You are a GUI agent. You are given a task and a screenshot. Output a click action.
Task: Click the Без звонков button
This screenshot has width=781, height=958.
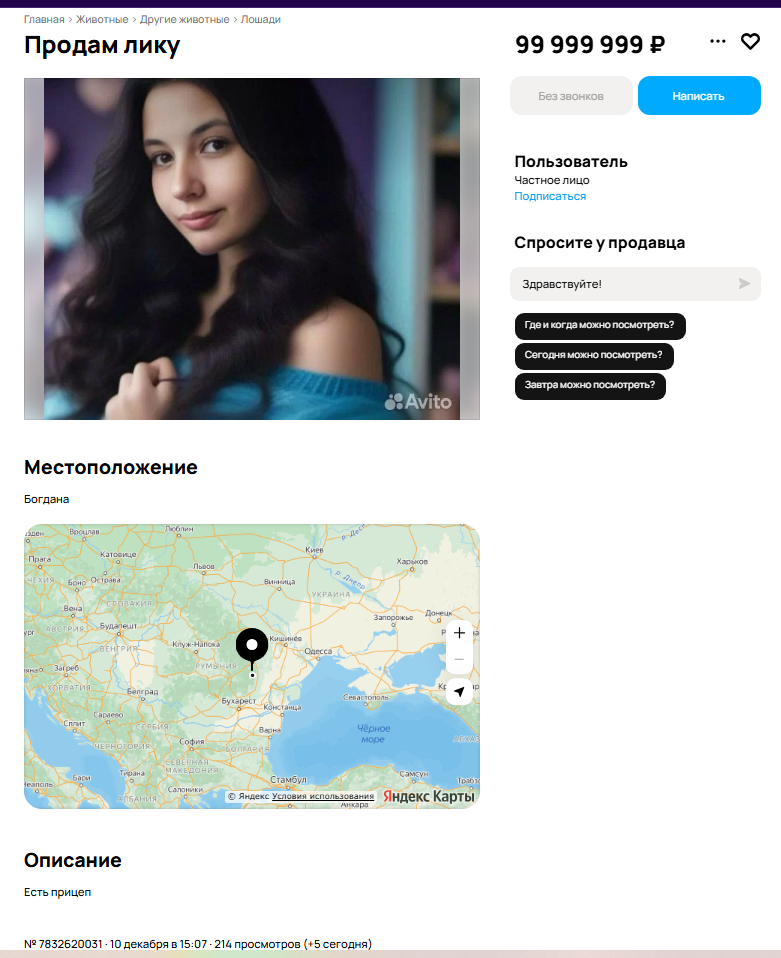(571, 95)
